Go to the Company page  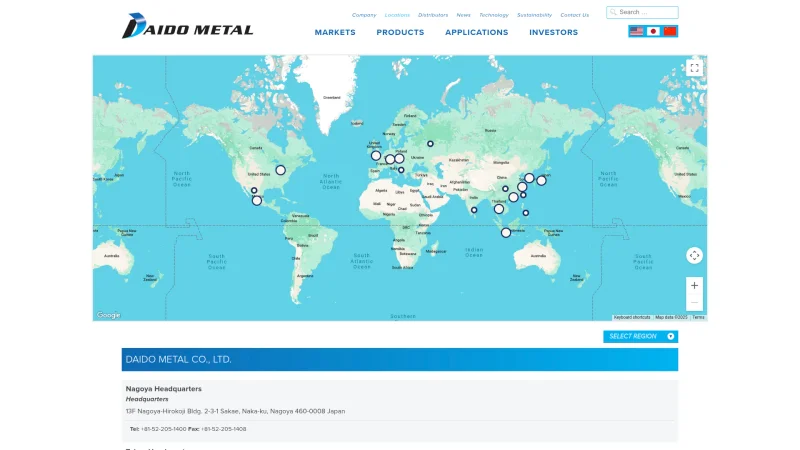pyautogui.click(x=364, y=15)
